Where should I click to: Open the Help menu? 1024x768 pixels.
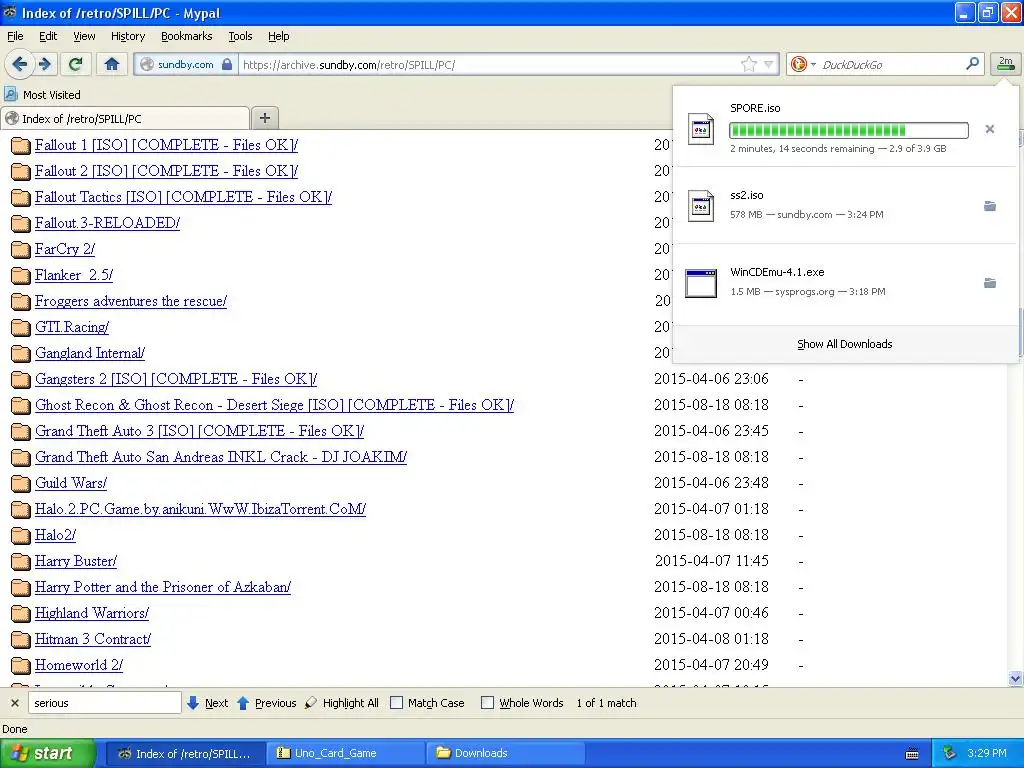279,36
